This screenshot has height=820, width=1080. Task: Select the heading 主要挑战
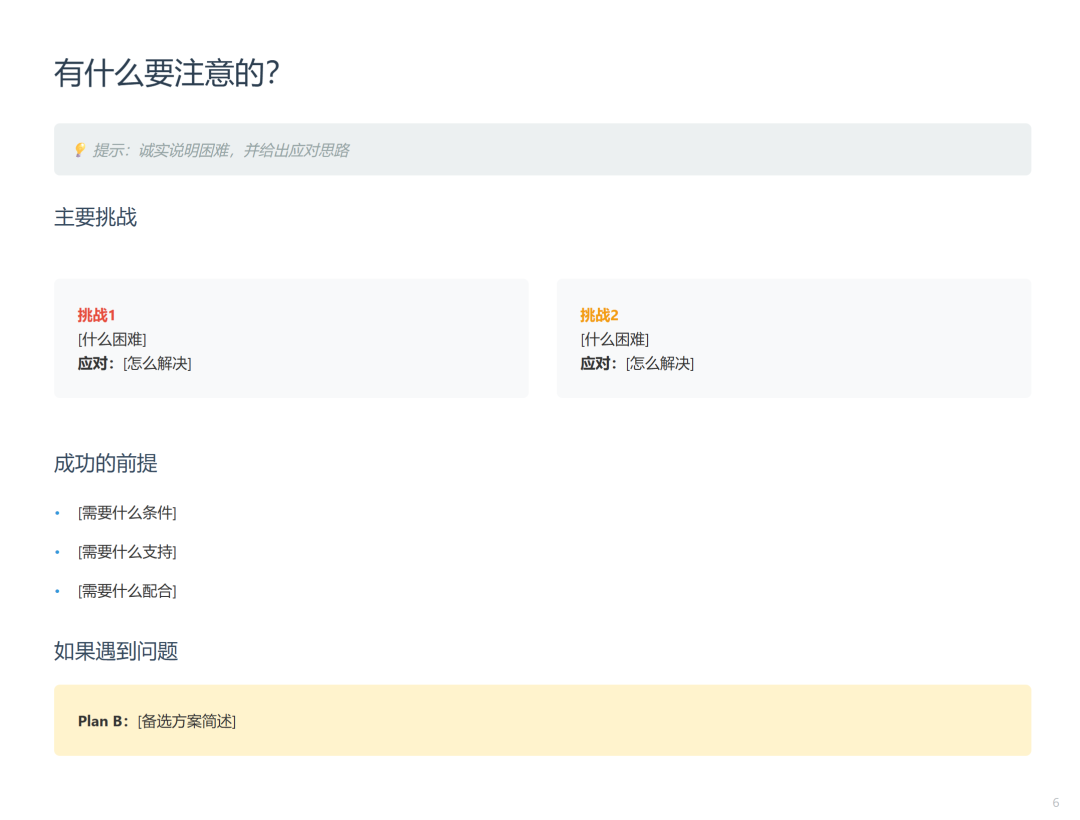click(x=96, y=217)
